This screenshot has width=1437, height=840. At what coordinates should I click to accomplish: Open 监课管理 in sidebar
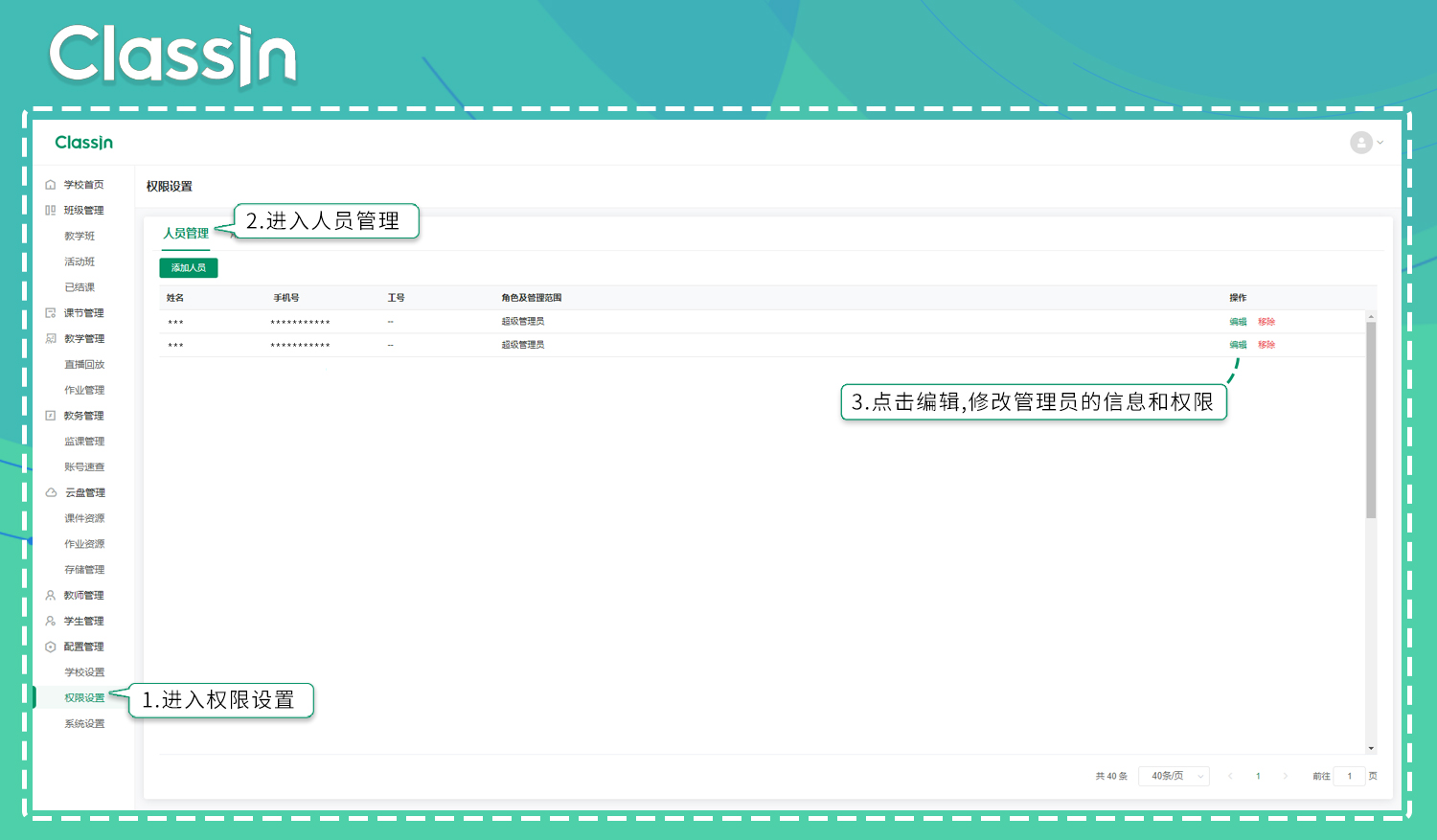tap(84, 442)
